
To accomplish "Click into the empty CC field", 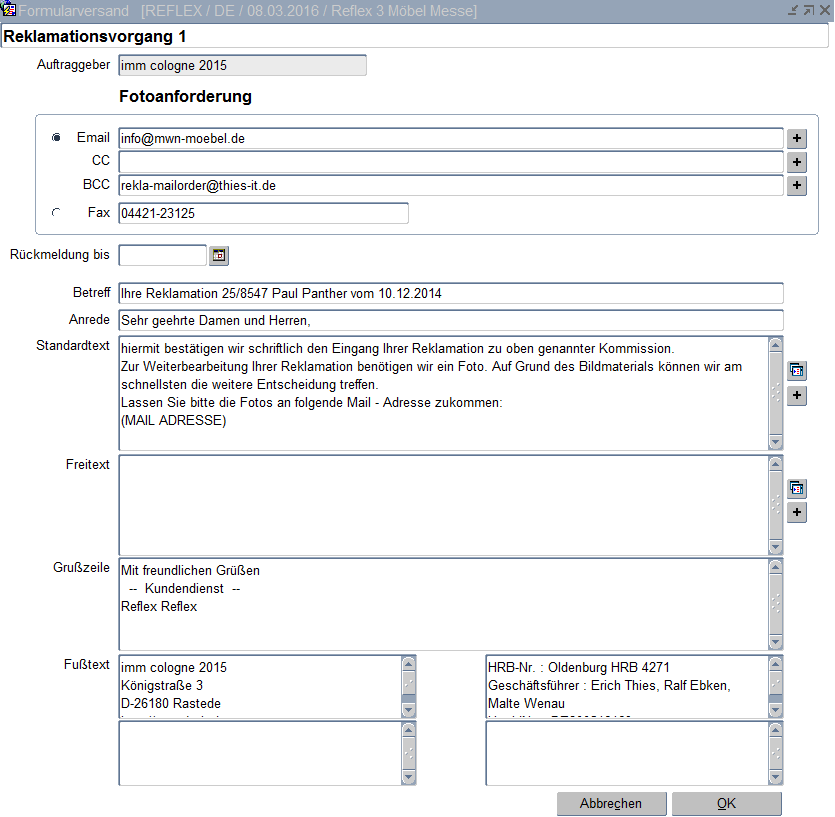I will point(450,162).
